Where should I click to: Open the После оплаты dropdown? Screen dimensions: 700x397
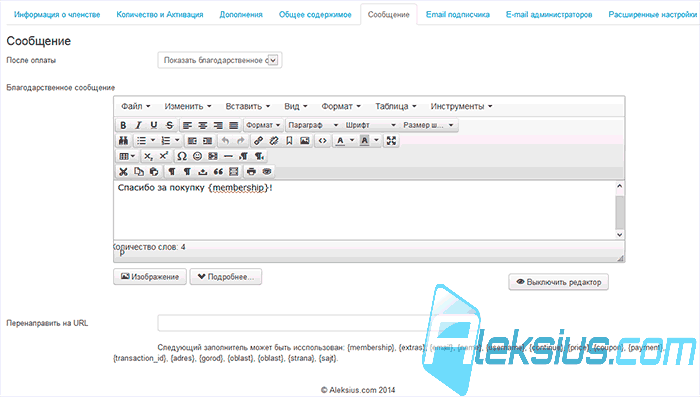pyautogui.click(x=220, y=60)
